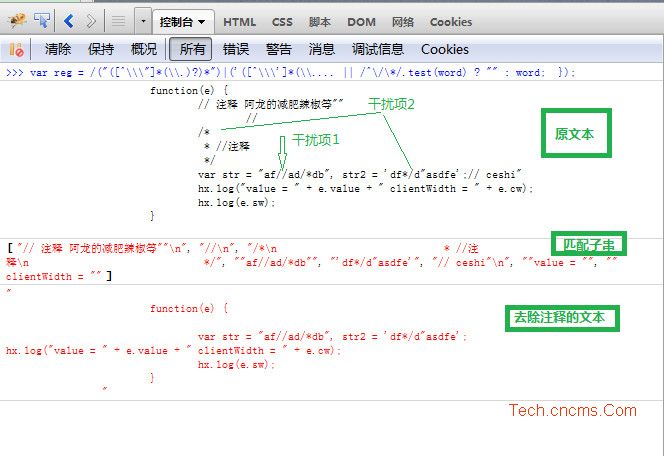Switch to the CSS panel tab
This screenshot has height=456, width=664.
click(x=283, y=21)
